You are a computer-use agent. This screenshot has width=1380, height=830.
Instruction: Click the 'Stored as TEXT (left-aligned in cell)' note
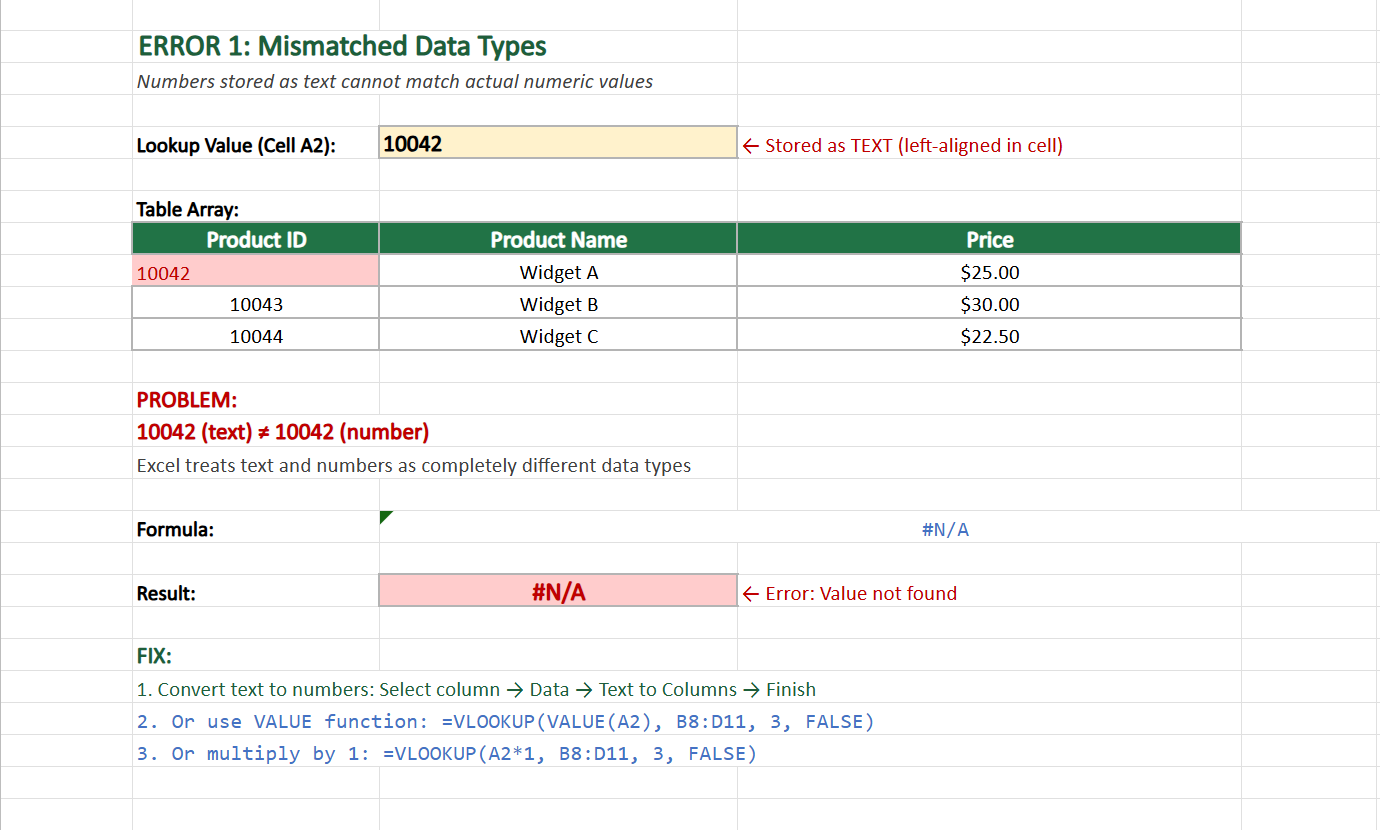903,146
